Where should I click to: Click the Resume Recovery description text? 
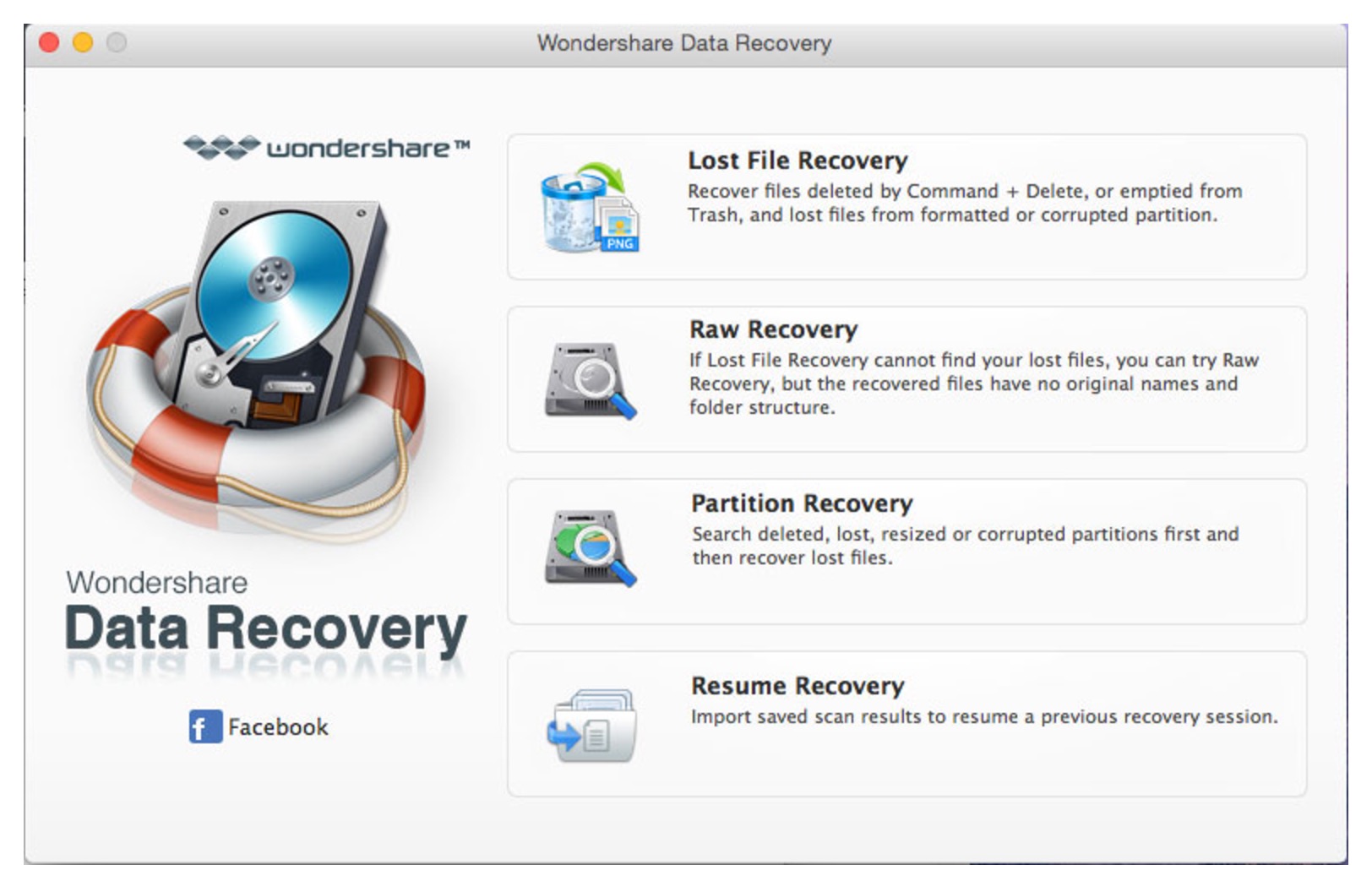click(984, 716)
